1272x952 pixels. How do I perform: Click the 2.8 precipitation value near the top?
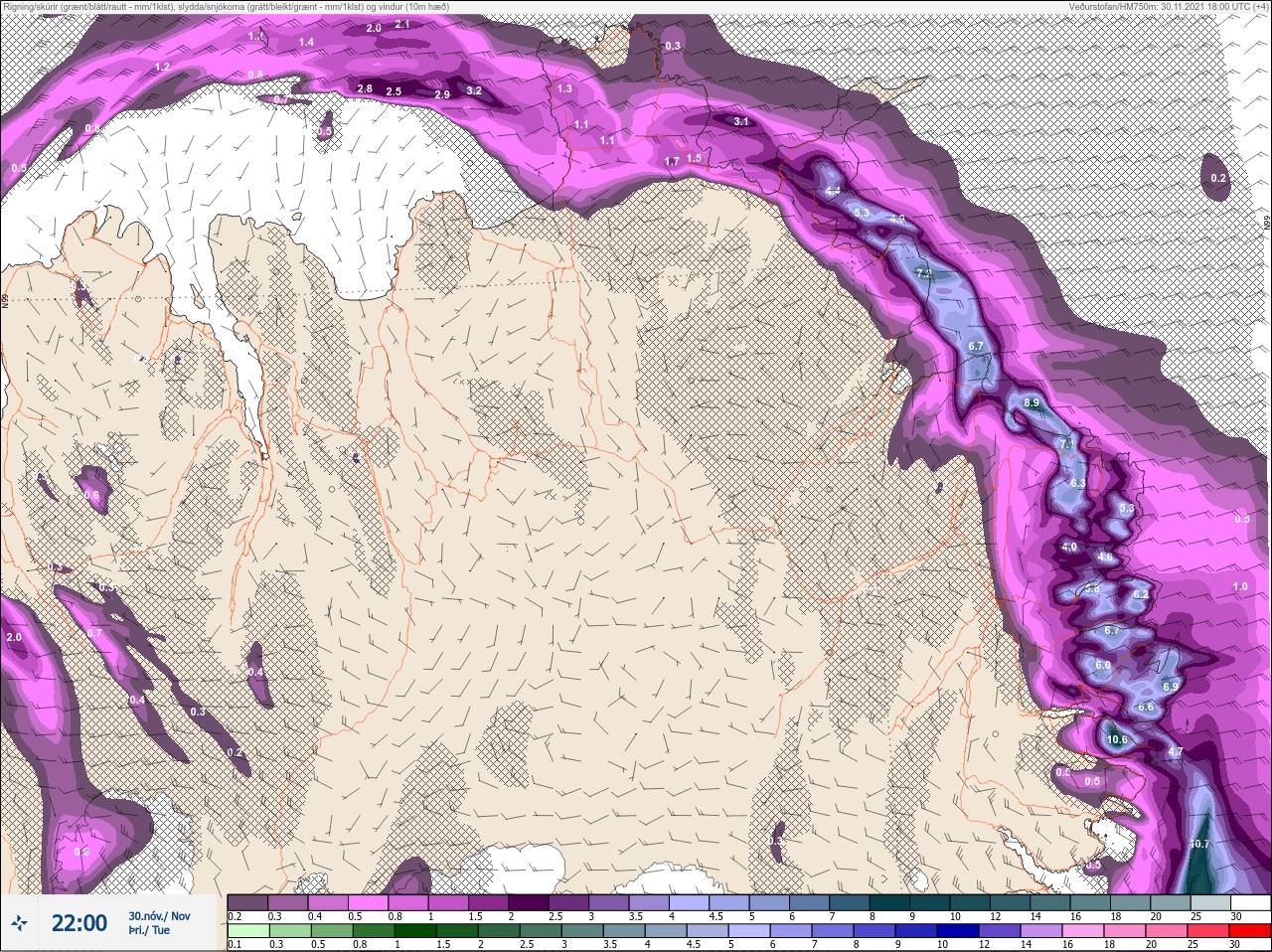coord(365,88)
